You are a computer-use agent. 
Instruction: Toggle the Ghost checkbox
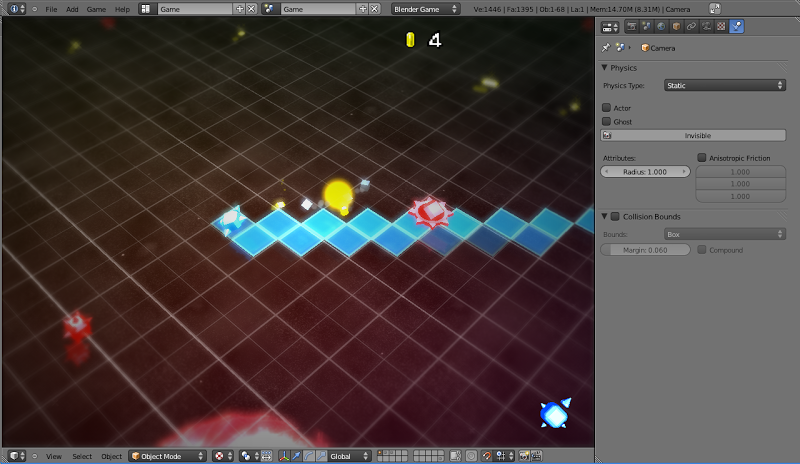606,122
